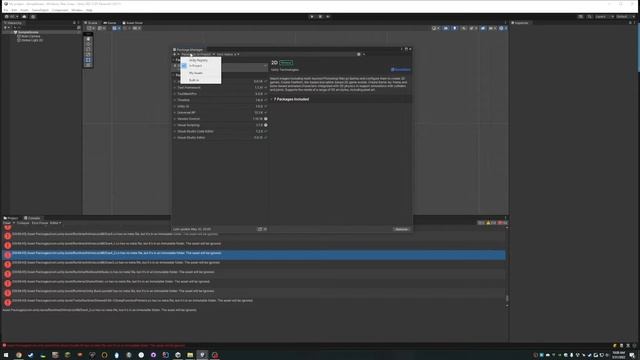
Task: Click the red error icon on the highlighted console row
Action: [x=7, y=255]
